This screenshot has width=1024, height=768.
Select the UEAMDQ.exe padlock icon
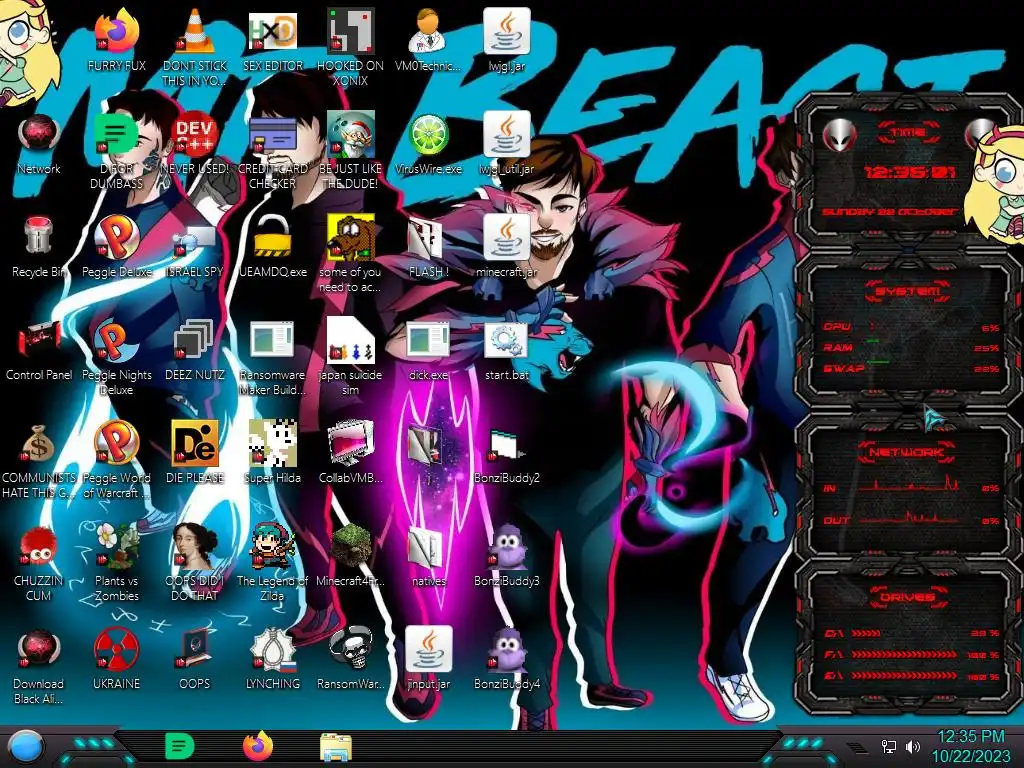272,247
